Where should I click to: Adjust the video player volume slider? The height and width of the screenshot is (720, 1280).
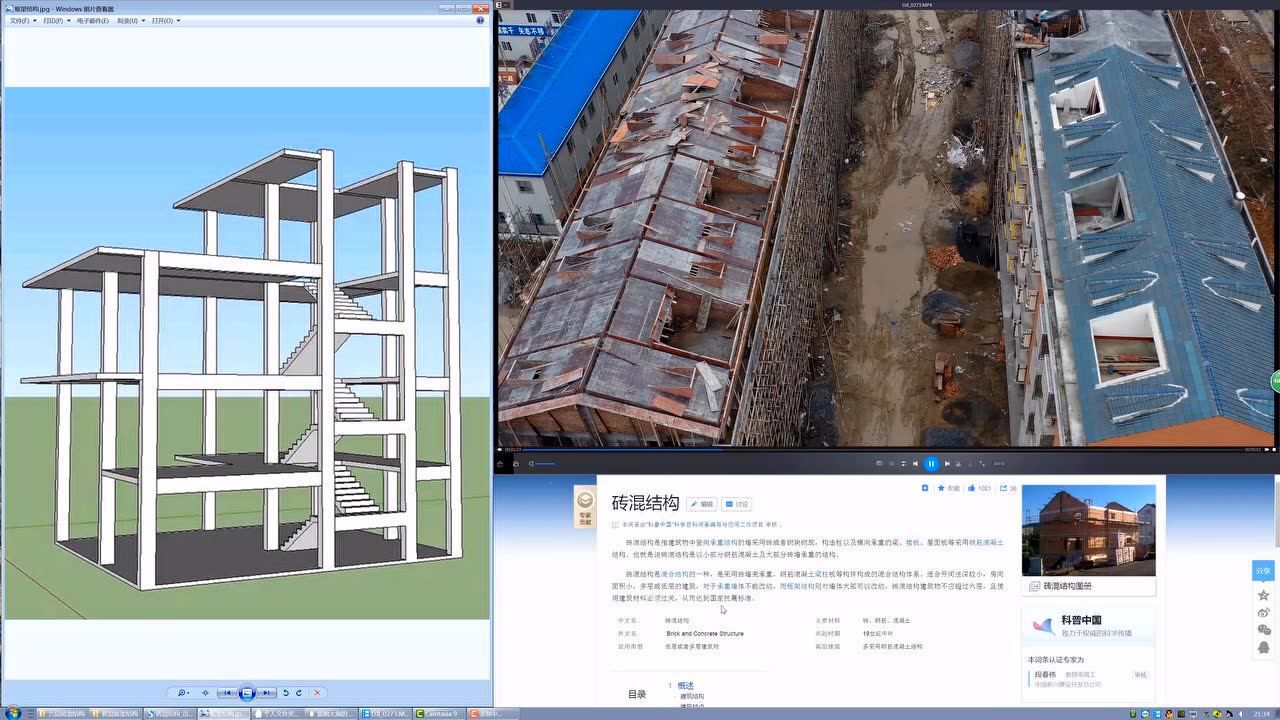coord(543,463)
